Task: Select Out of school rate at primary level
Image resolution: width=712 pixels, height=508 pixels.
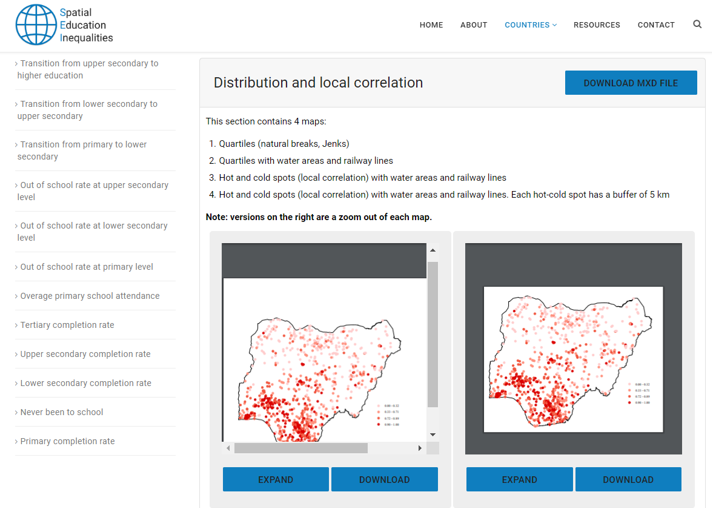Action: click(x=87, y=267)
